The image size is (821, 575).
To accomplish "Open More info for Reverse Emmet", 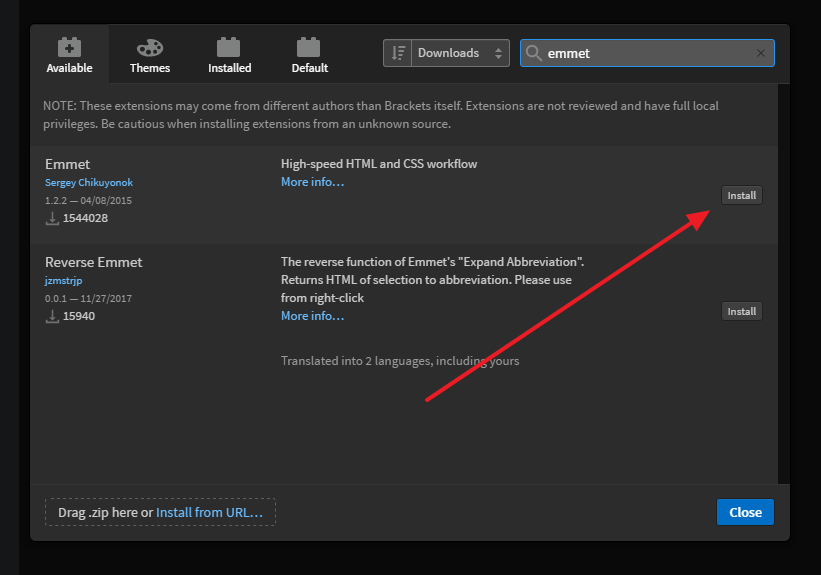I will coord(313,316).
